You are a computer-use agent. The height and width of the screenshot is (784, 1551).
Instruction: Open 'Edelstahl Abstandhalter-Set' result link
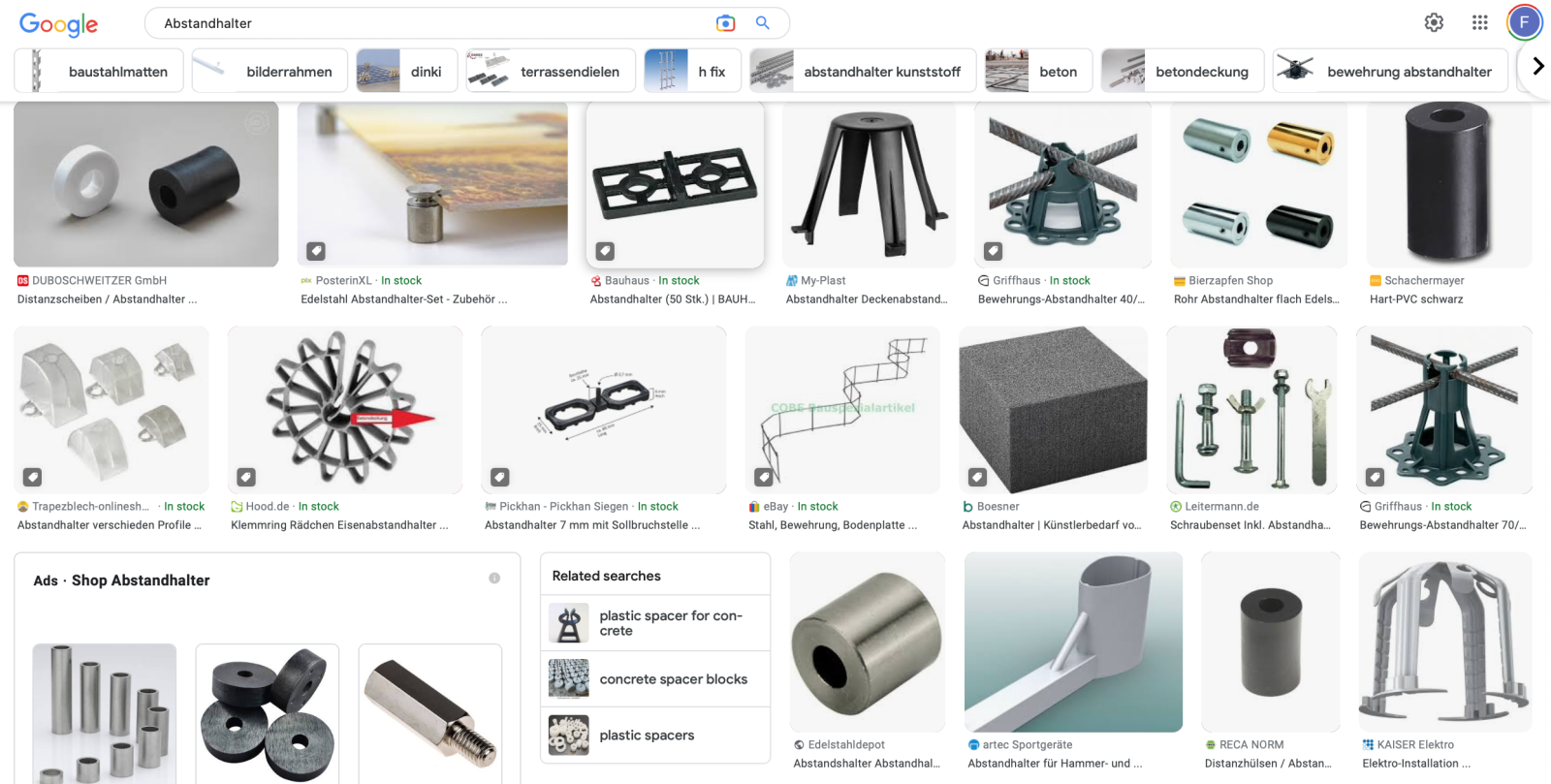click(x=404, y=299)
